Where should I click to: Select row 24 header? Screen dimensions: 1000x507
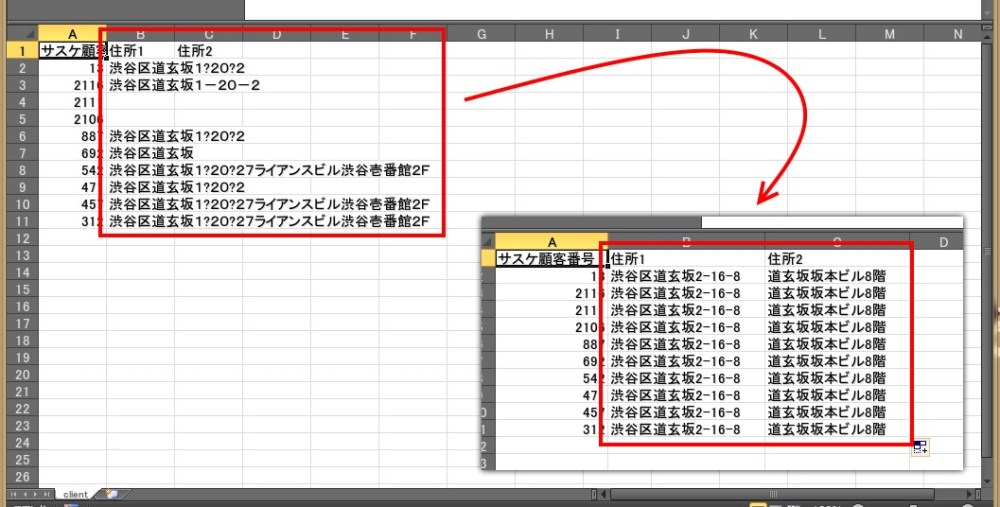pos(23,443)
